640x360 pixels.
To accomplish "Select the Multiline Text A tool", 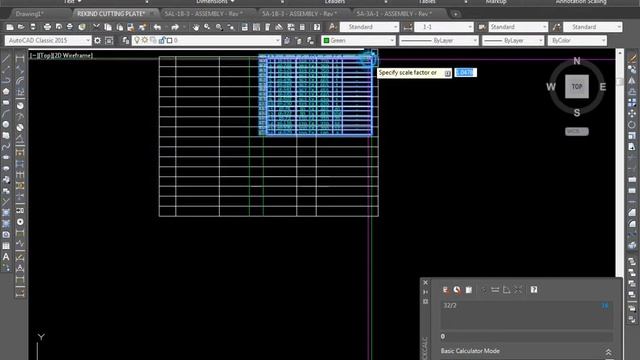I will click(6, 257).
